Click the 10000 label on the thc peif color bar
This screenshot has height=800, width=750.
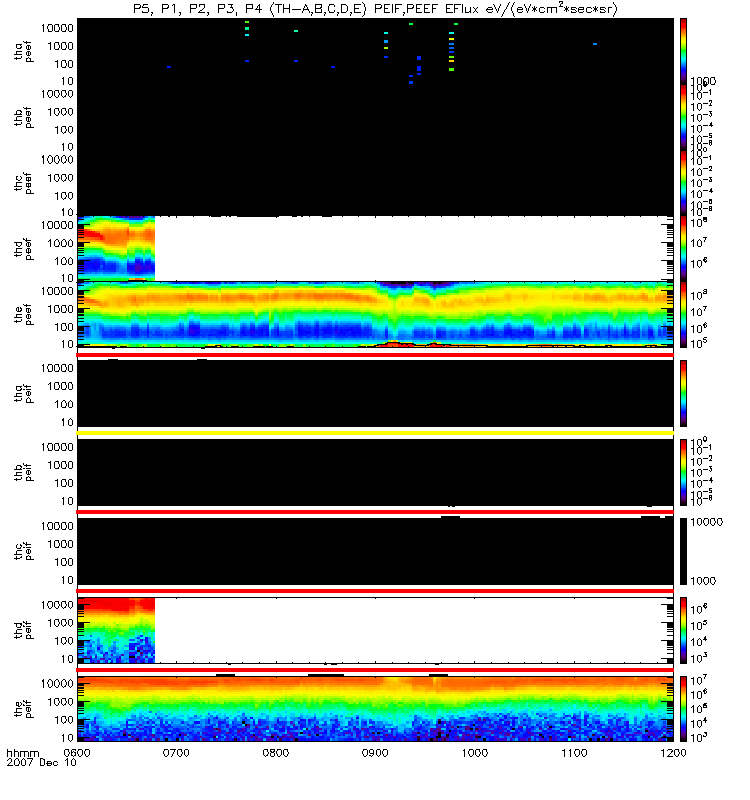[x=707, y=522]
